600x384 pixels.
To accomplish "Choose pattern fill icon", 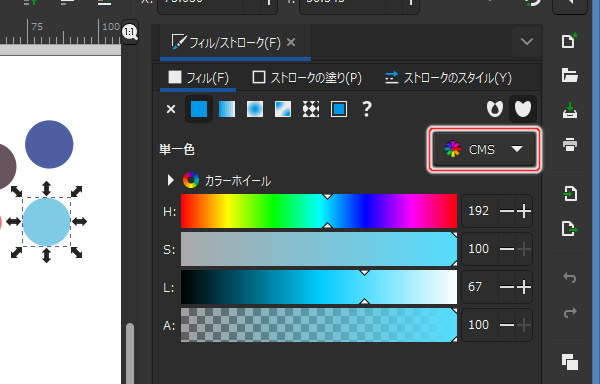I will click(x=311, y=109).
